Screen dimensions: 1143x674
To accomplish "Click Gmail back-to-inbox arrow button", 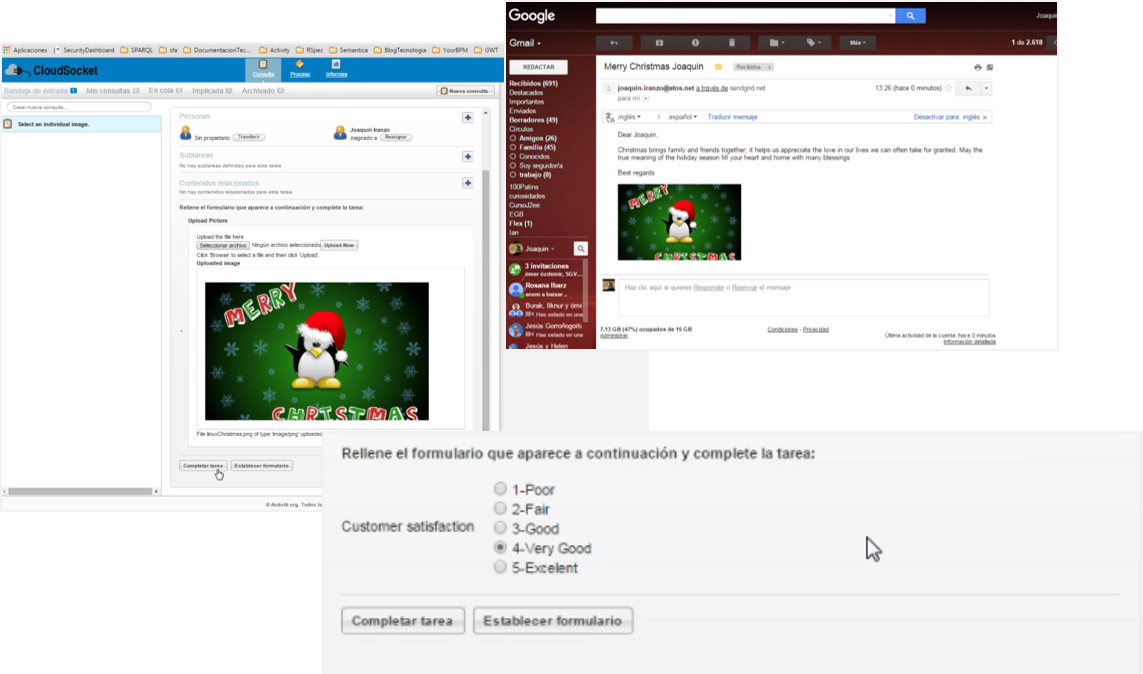I will (614, 43).
